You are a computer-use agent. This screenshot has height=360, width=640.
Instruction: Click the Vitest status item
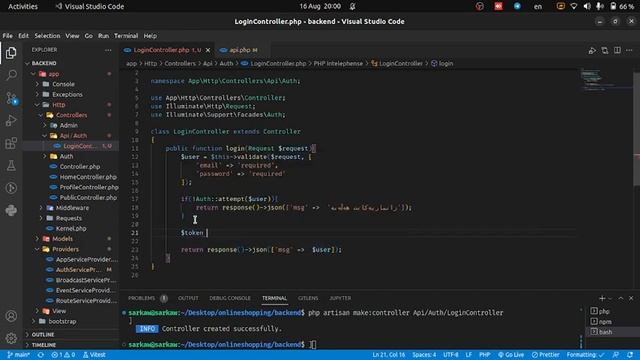click(94, 355)
